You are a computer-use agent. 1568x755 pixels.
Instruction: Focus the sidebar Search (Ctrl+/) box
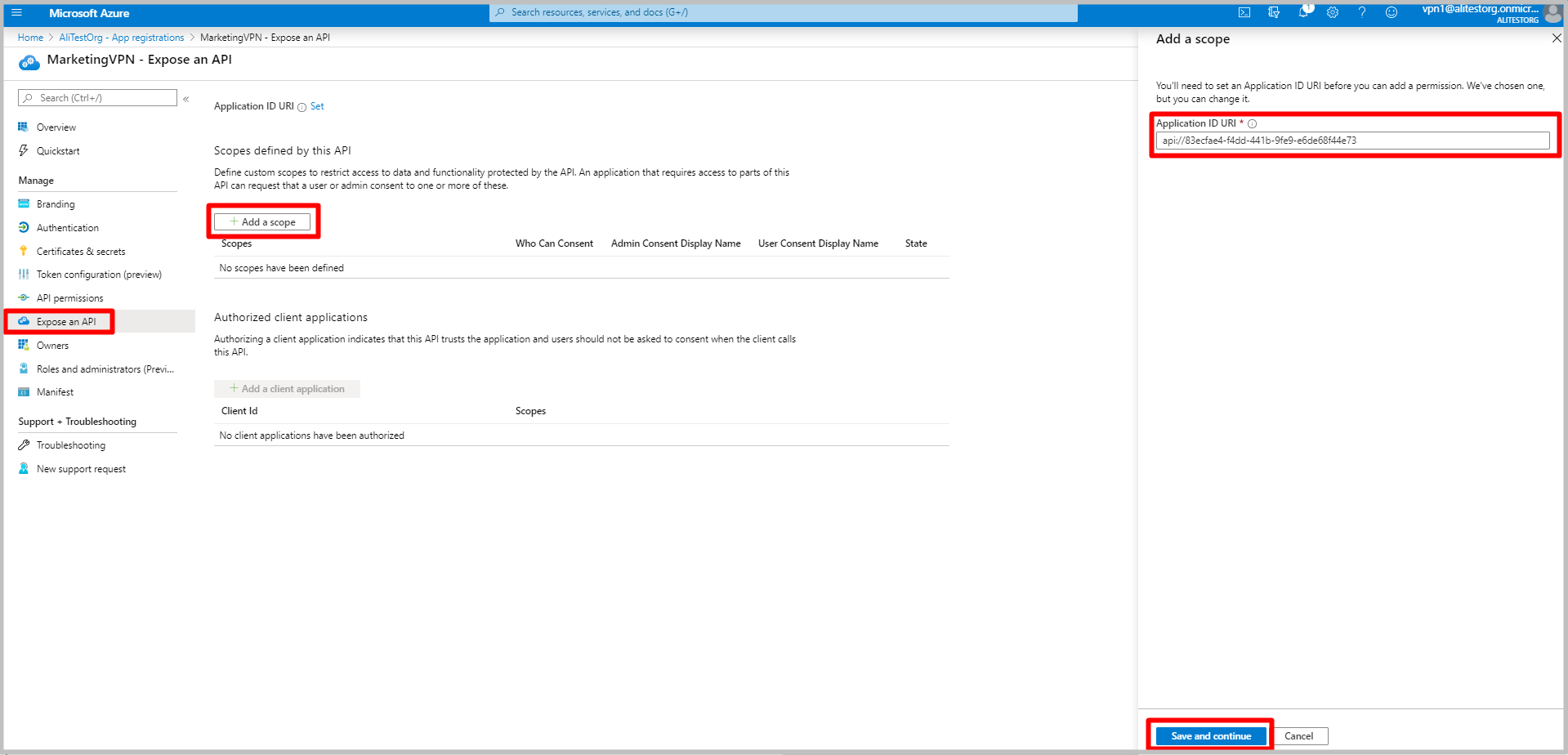tap(97, 98)
